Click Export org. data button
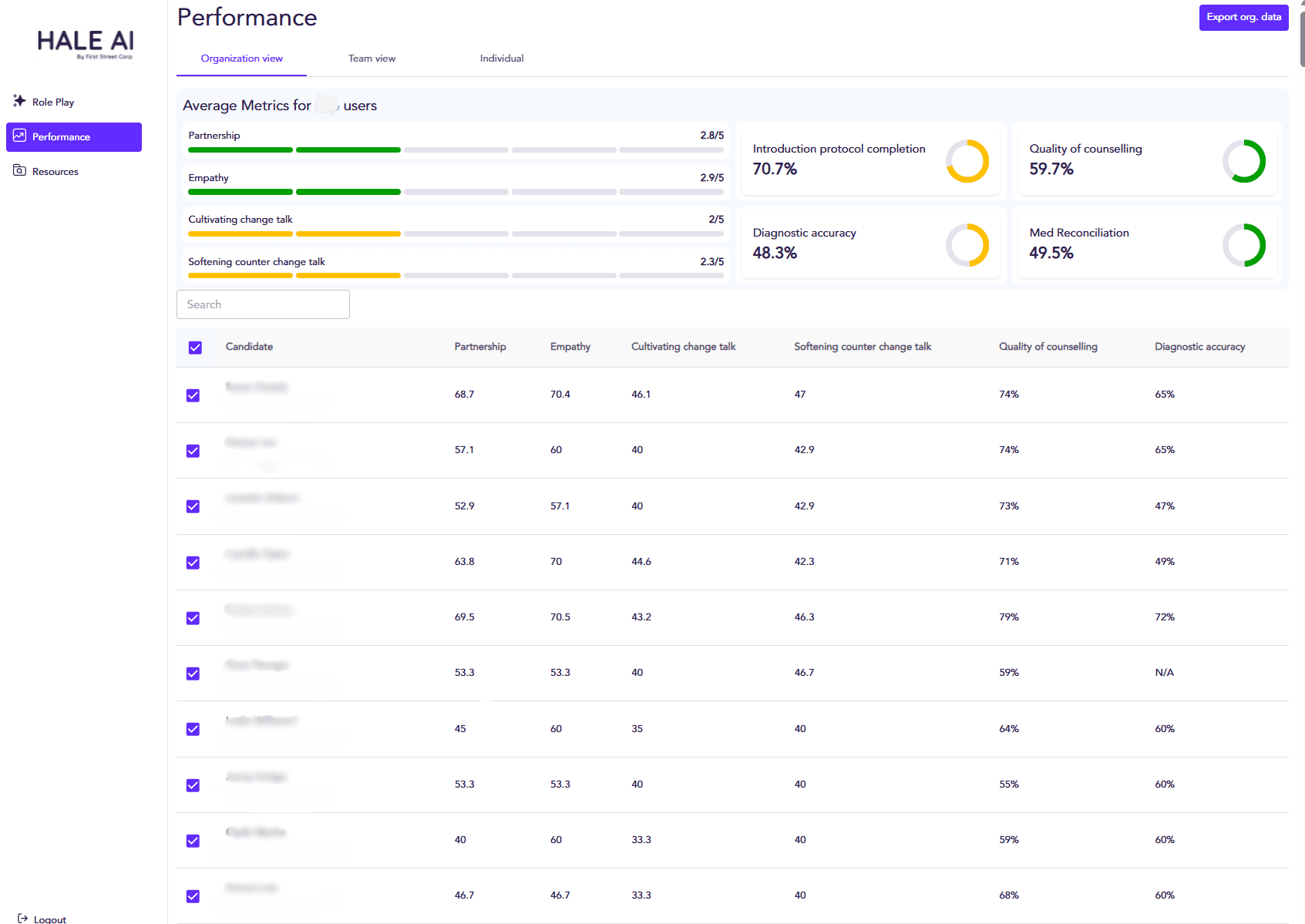 1243,18
